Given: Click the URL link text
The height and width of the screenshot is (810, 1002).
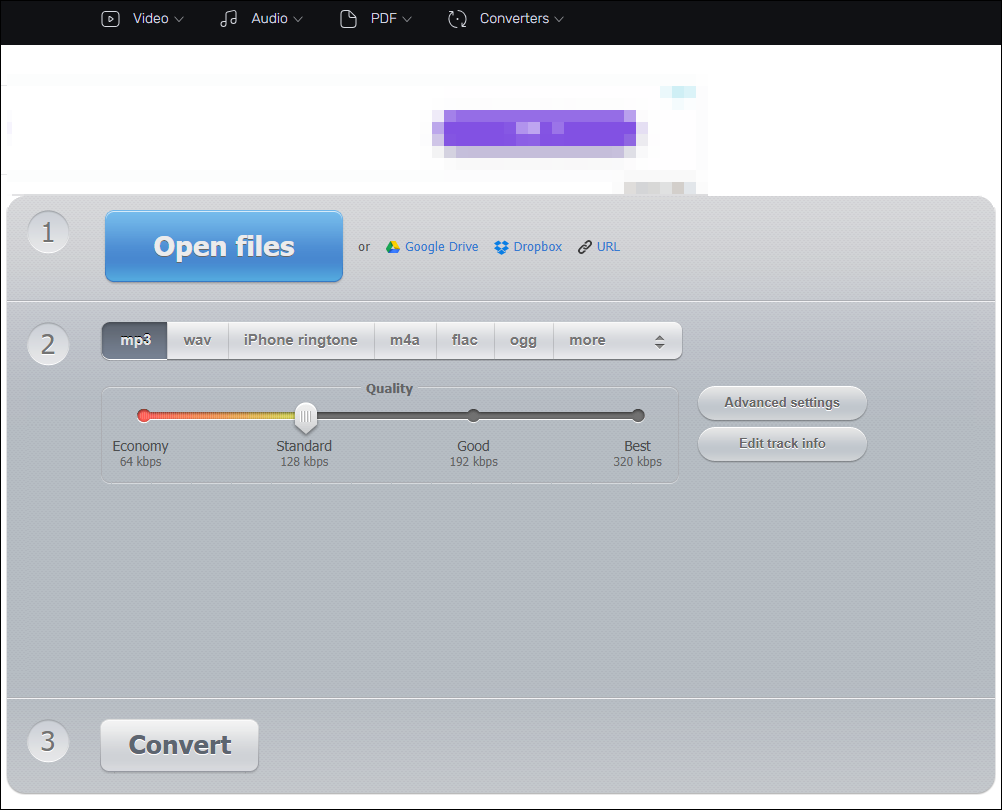Looking at the screenshot, I should pos(608,247).
